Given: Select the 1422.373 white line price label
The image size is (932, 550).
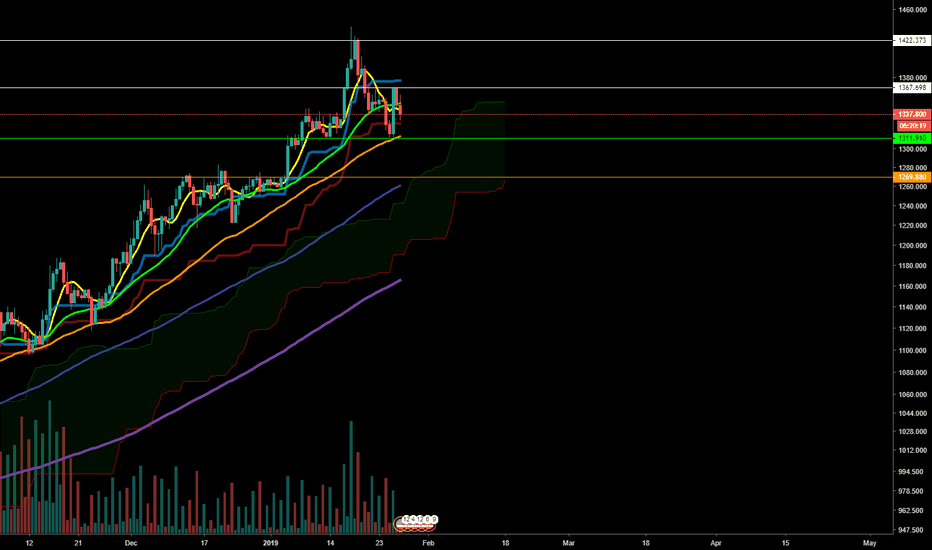Looking at the screenshot, I should pos(912,40).
